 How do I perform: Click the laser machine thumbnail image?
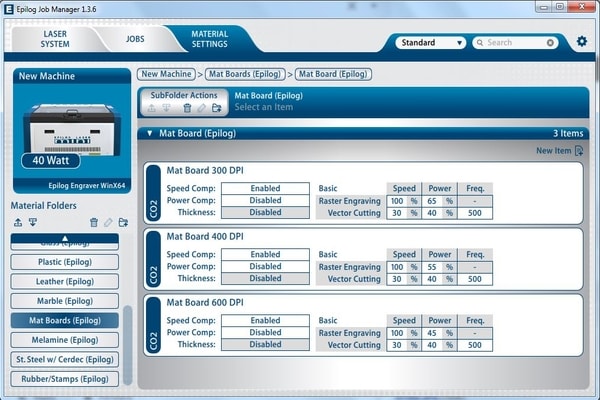tap(72, 129)
